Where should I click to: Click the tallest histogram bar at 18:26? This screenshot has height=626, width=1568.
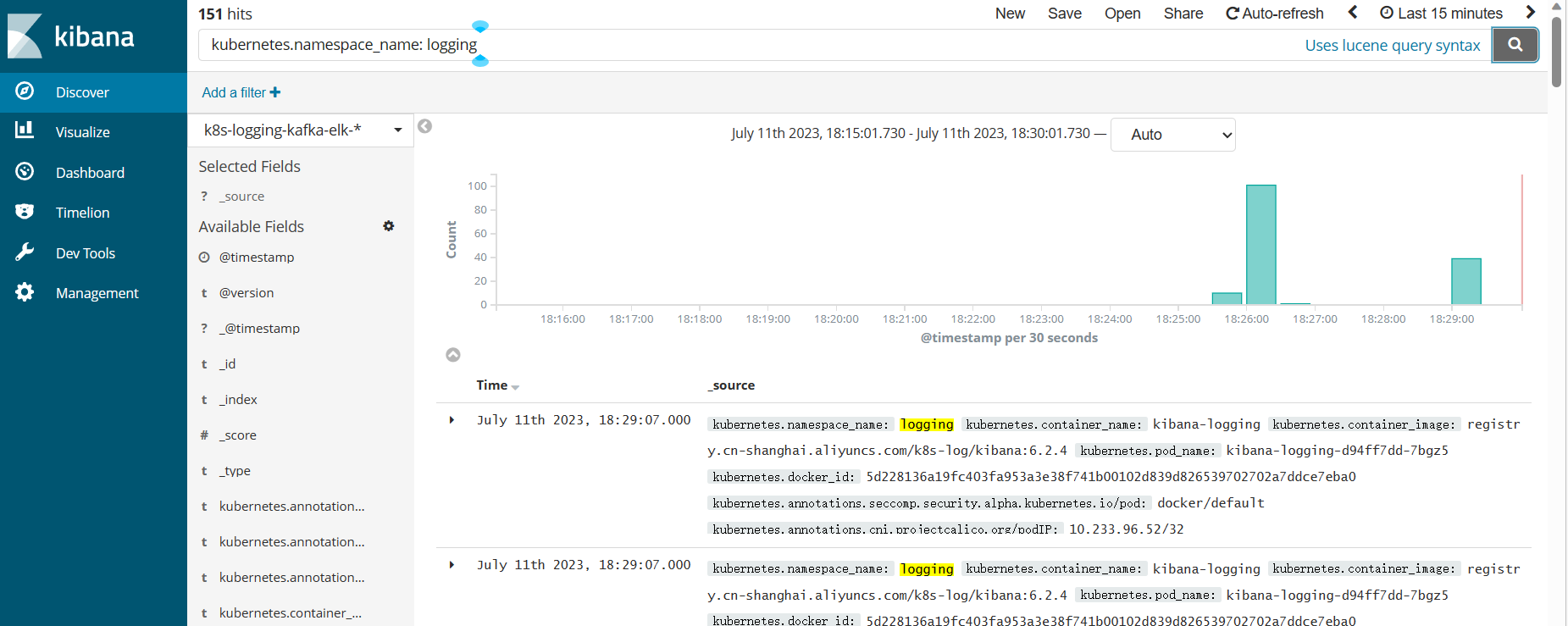pos(1260,245)
